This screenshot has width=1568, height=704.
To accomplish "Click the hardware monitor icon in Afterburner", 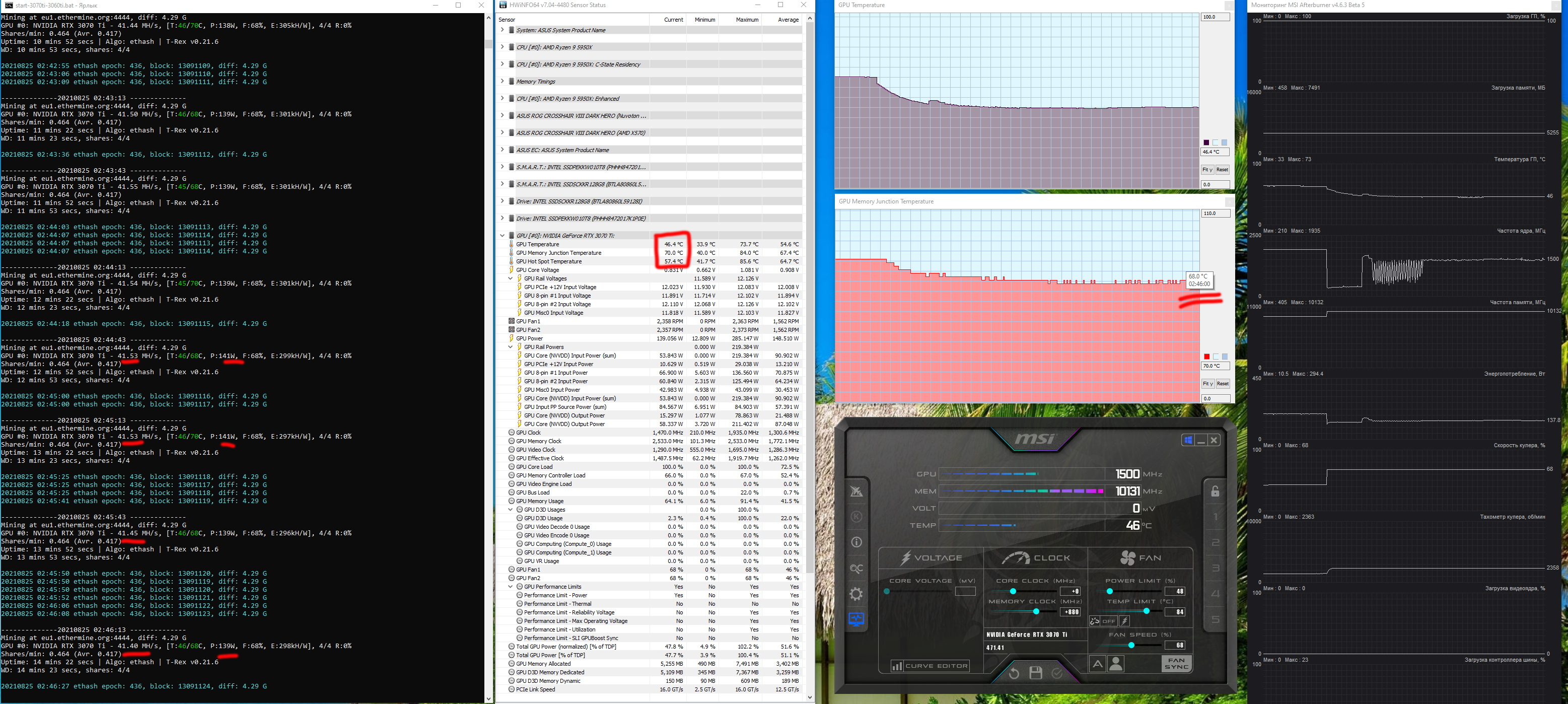I will 856,619.
